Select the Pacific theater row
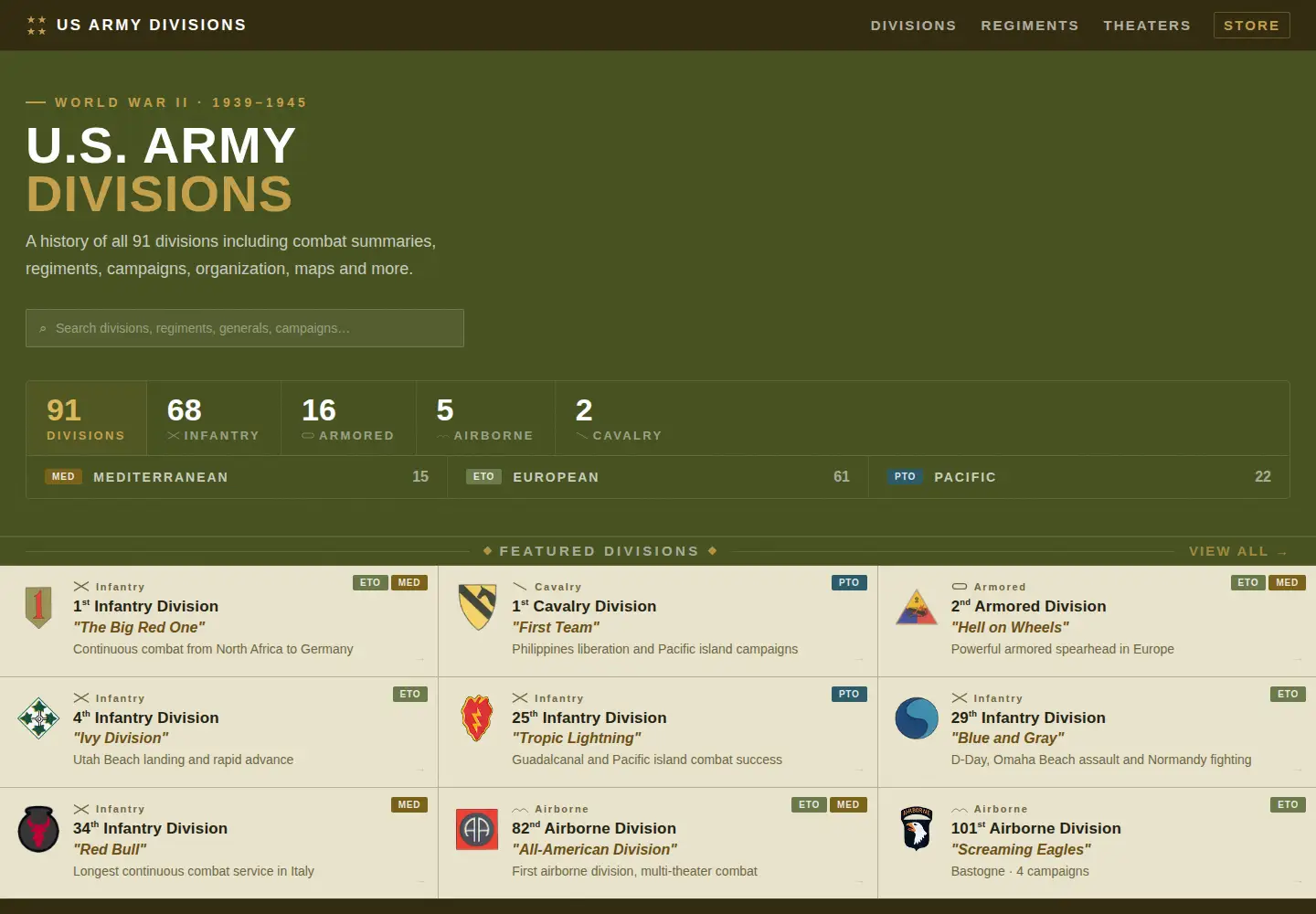 tap(1079, 477)
